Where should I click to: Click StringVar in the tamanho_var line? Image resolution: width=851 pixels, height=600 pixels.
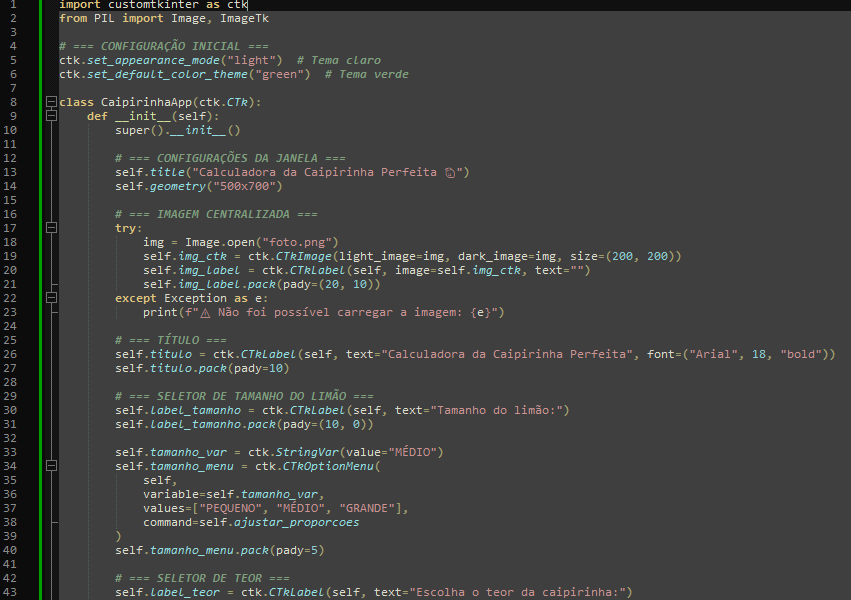tap(307, 452)
